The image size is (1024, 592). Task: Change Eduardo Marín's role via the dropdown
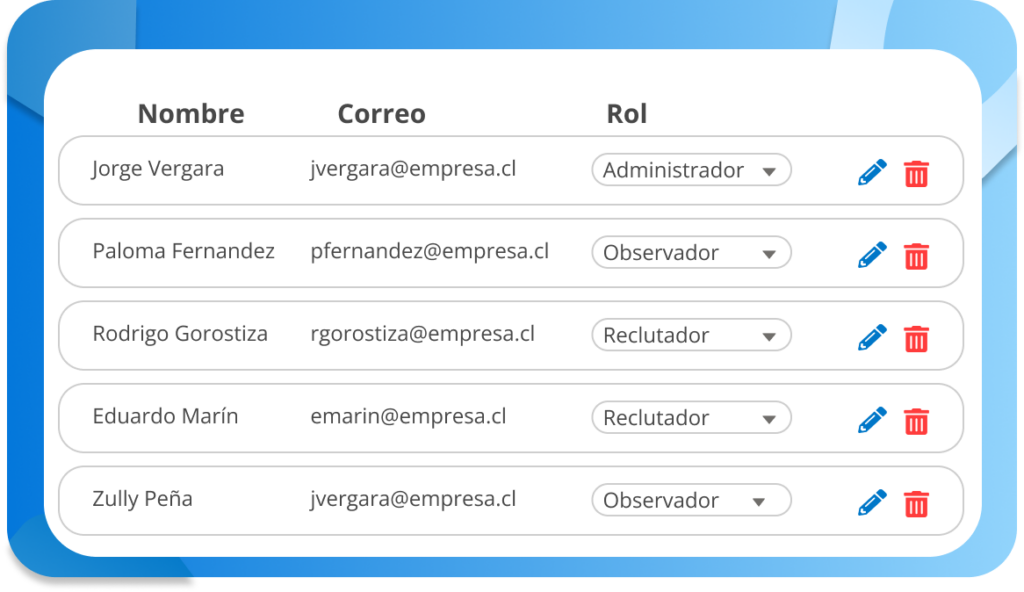pyautogui.click(x=691, y=418)
